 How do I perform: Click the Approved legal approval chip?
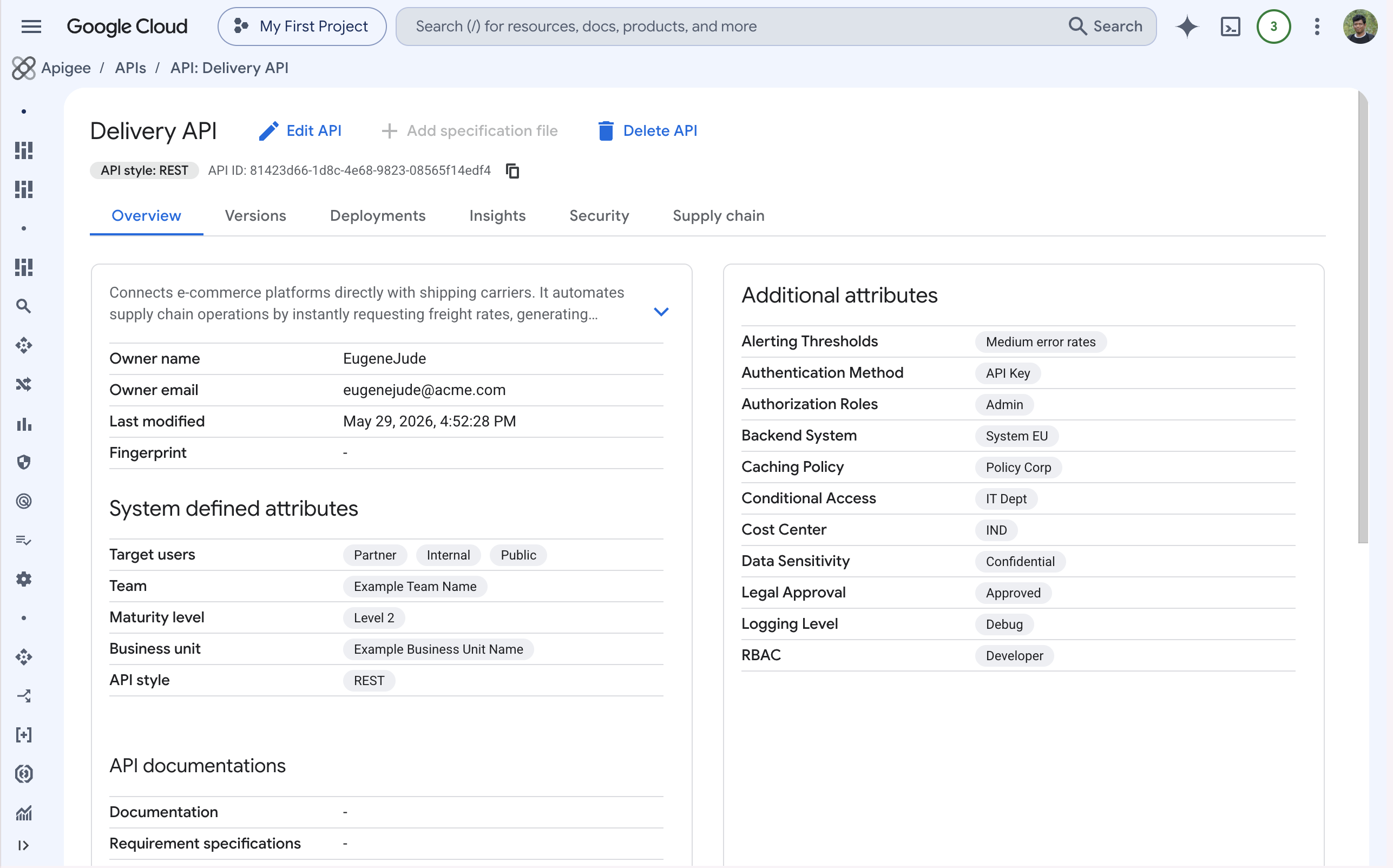click(x=1013, y=593)
